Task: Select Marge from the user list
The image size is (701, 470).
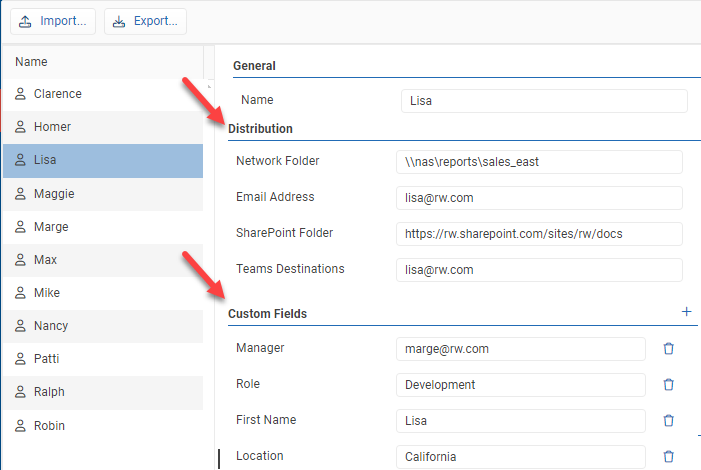Action: (x=51, y=227)
